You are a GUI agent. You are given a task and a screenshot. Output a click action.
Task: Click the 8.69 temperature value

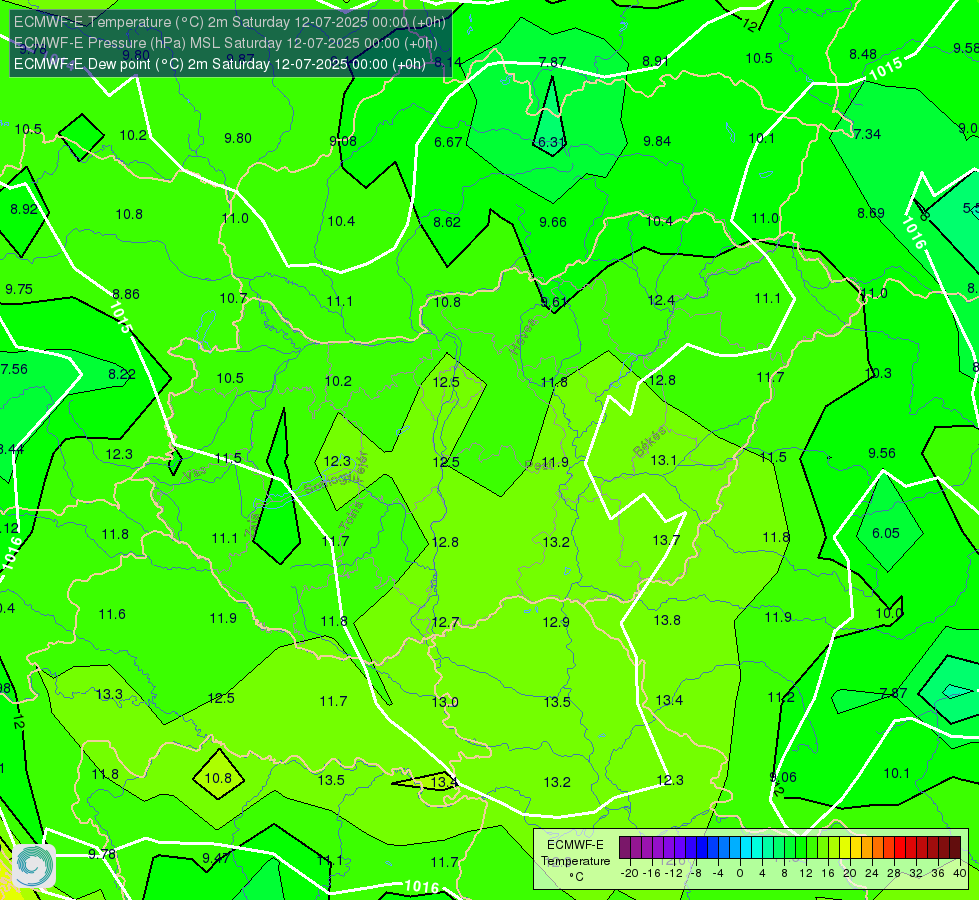(871, 214)
